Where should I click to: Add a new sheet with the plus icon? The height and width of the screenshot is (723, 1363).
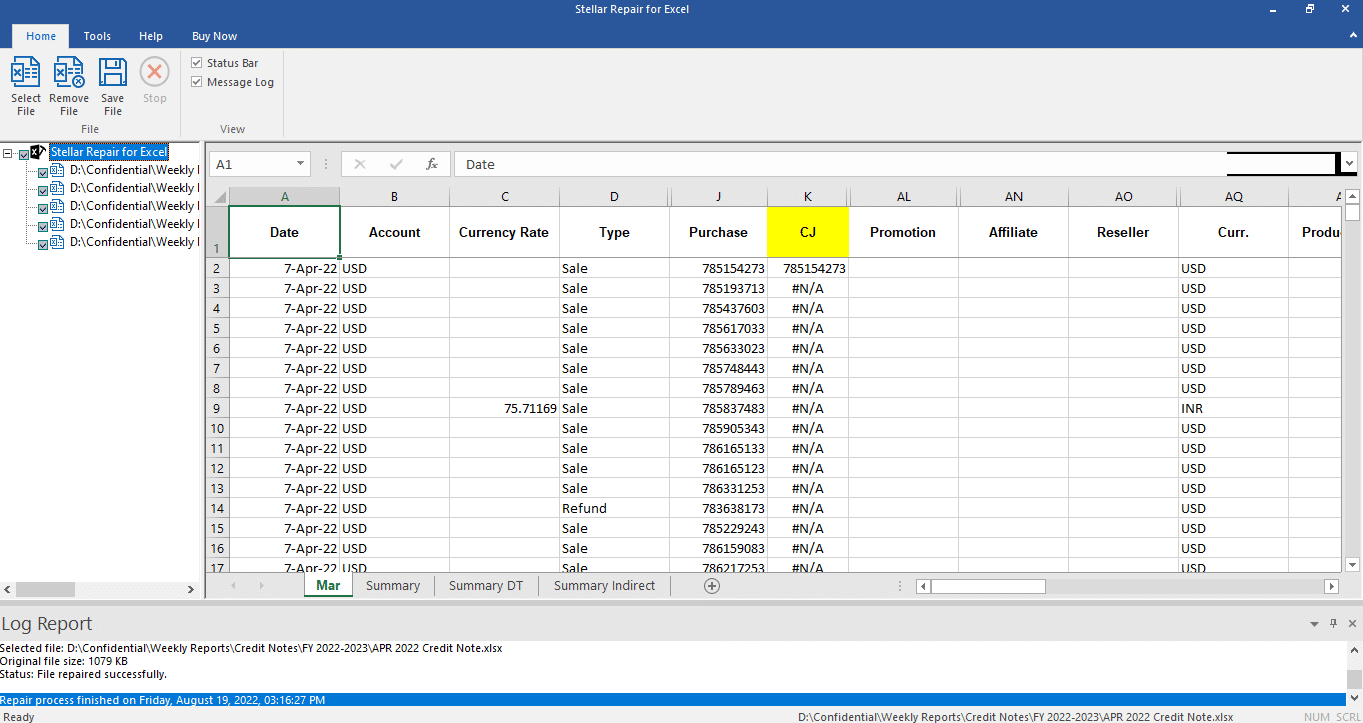[x=712, y=586]
